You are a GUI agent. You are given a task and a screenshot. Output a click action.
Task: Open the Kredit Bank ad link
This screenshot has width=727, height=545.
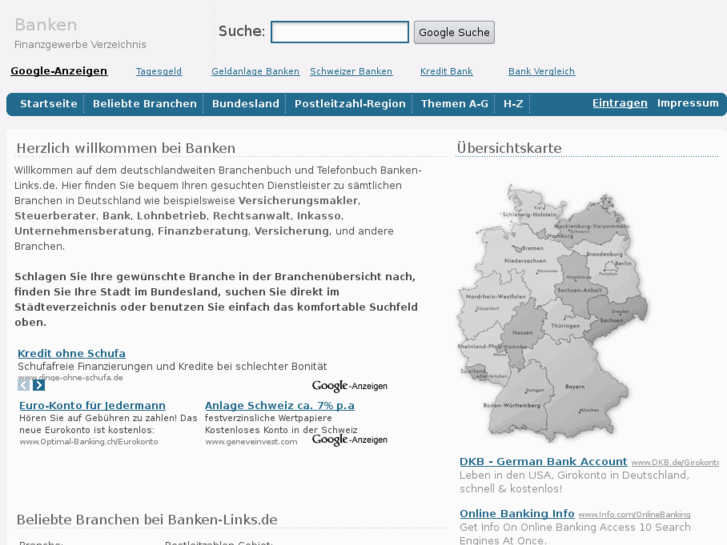point(446,71)
